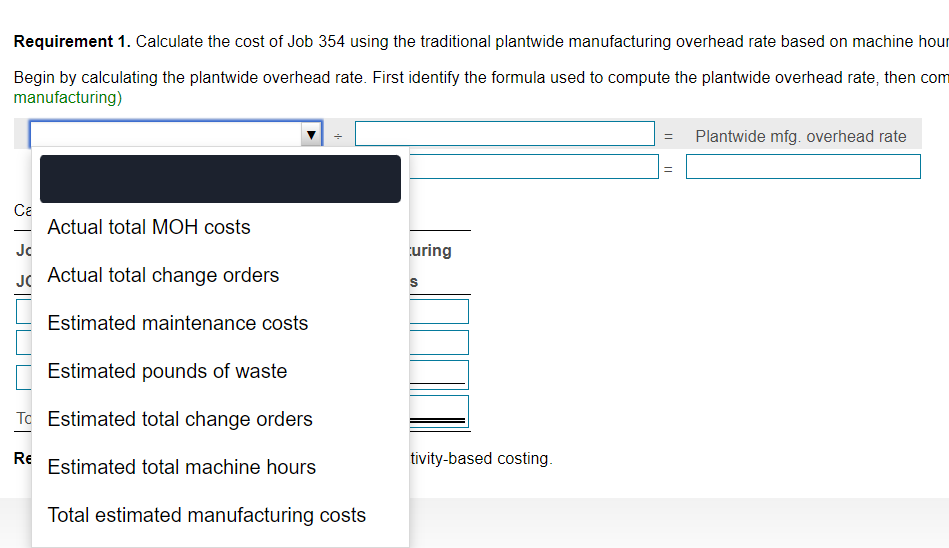The width and height of the screenshot is (949, 548).
Task: Select the blank highlighted dropdown option
Action: point(220,179)
